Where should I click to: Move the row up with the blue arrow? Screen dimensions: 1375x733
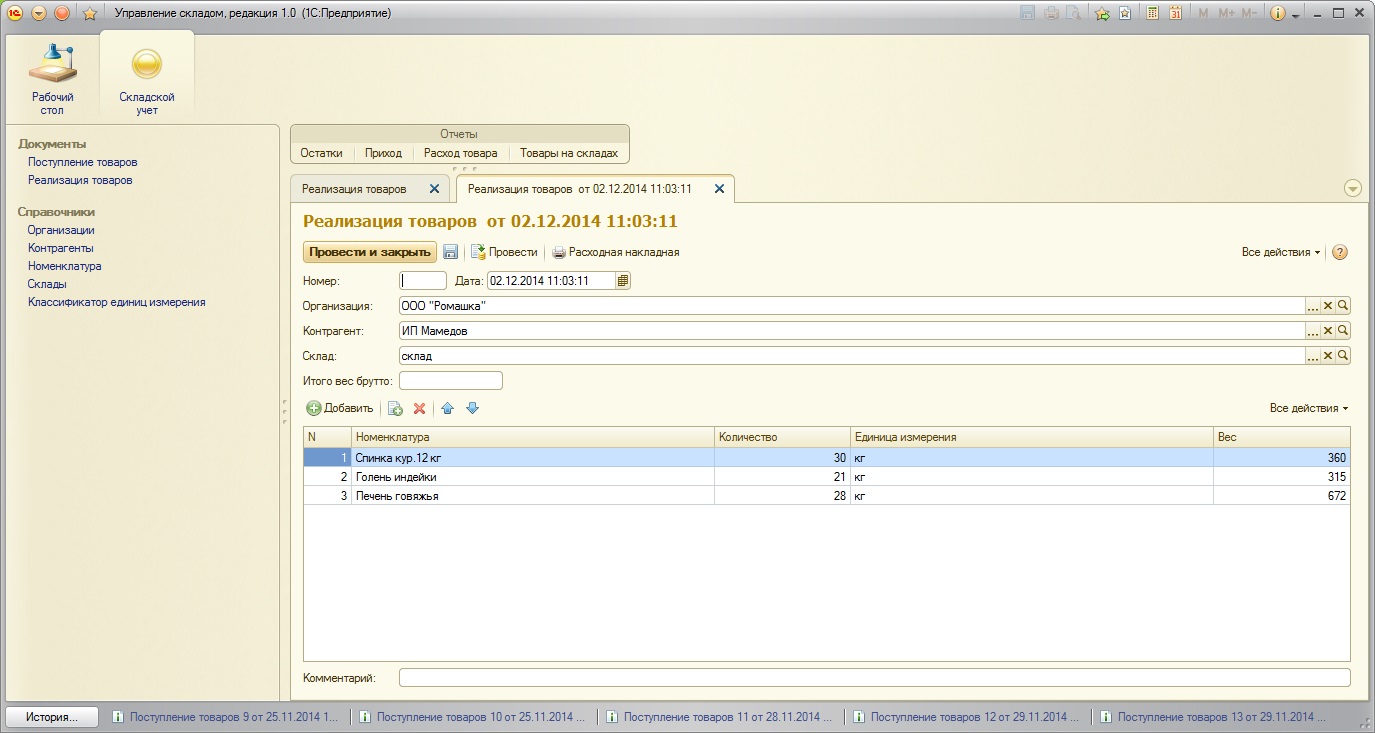[x=448, y=408]
